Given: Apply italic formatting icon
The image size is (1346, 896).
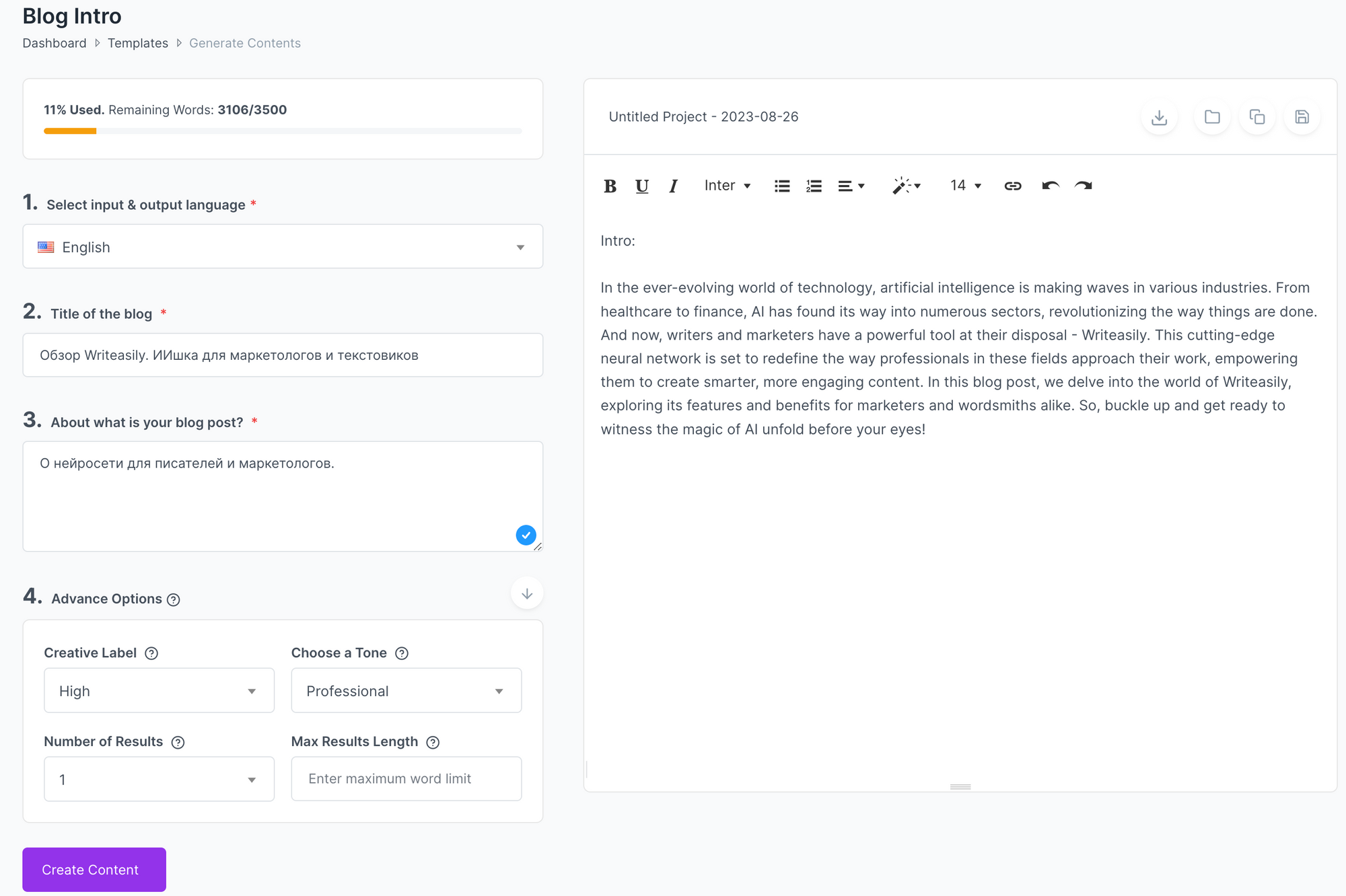Looking at the screenshot, I should pyautogui.click(x=673, y=186).
